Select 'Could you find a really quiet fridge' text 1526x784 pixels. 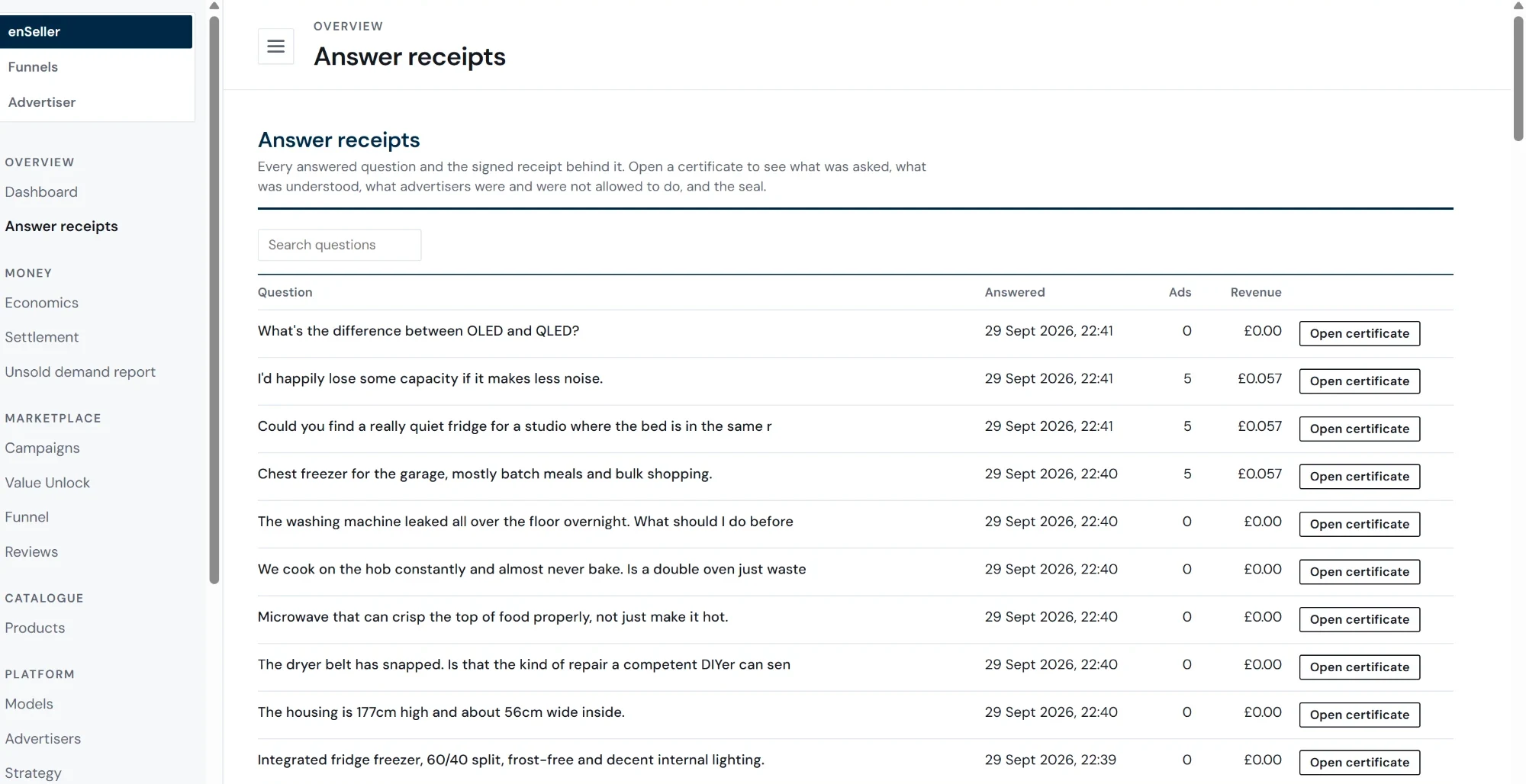coord(514,426)
